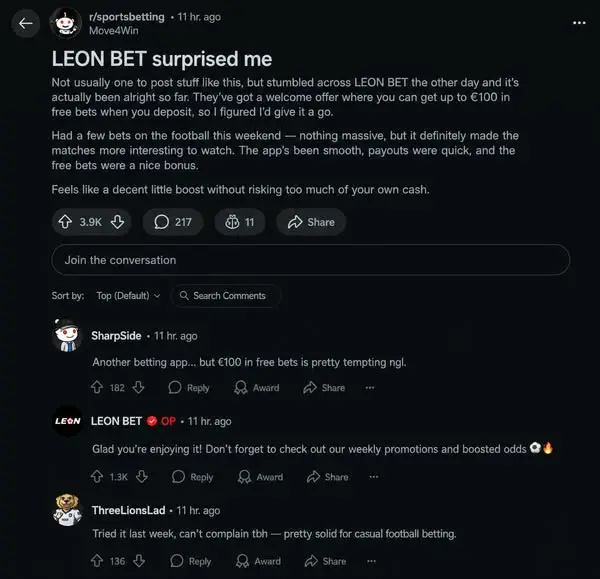Share the main post
The image size is (600, 579).
pyautogui.click(x=311, y=222)
